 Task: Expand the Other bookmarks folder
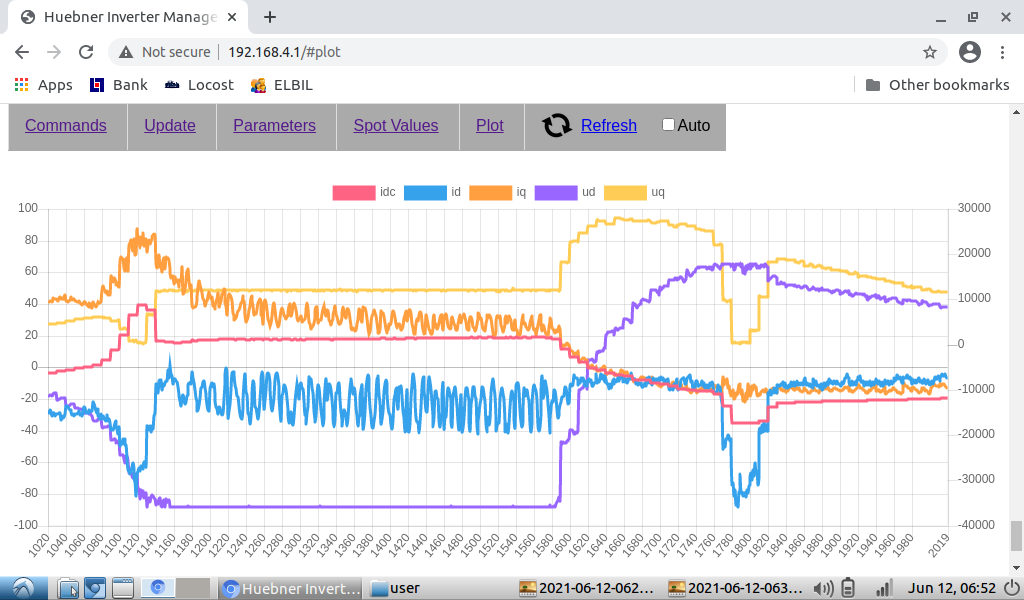coord(937,85)
